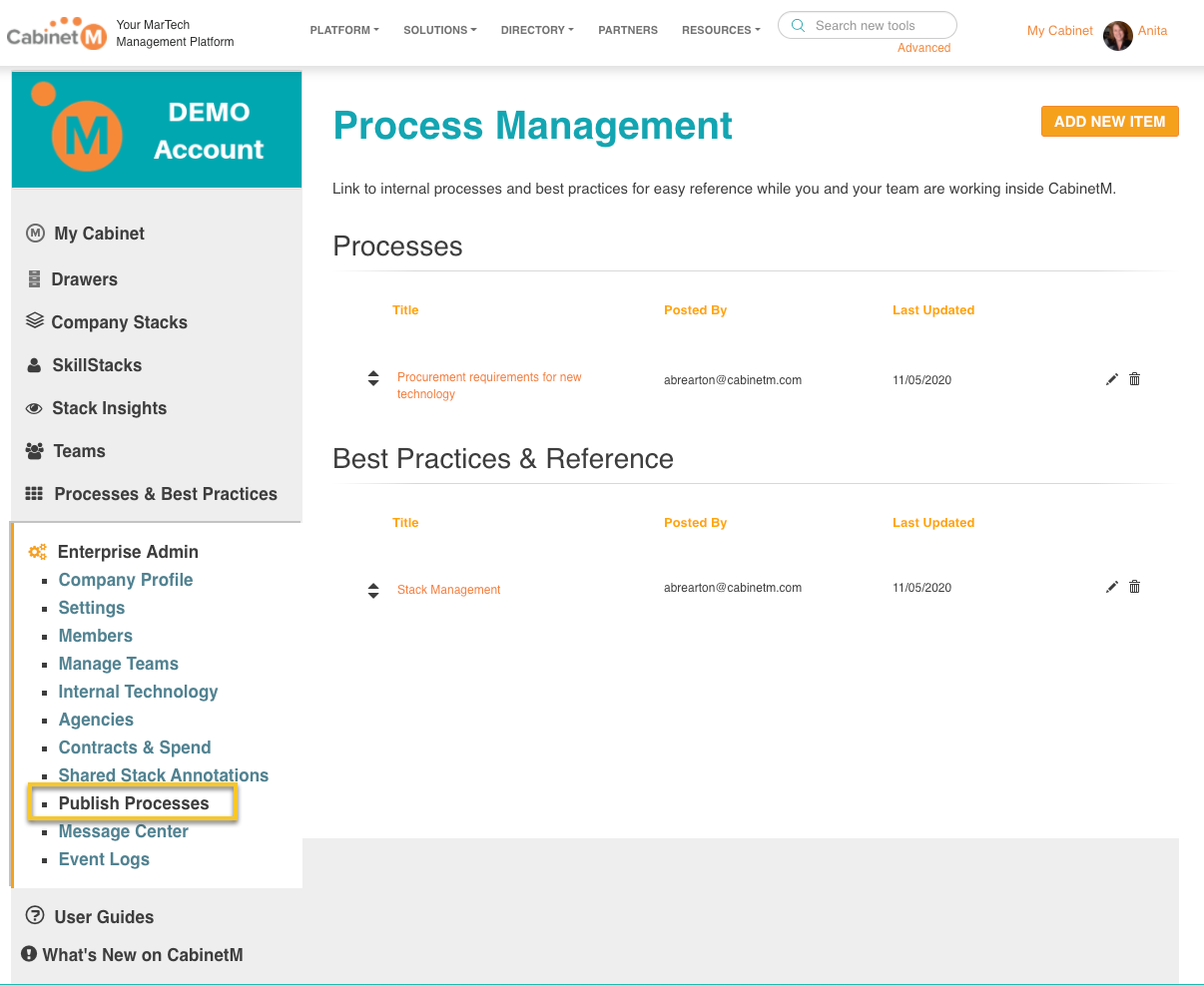Click the Enterprise Admin gears icon
The width and height of the screenshot is (1204, 985).
tap(37, 552)
